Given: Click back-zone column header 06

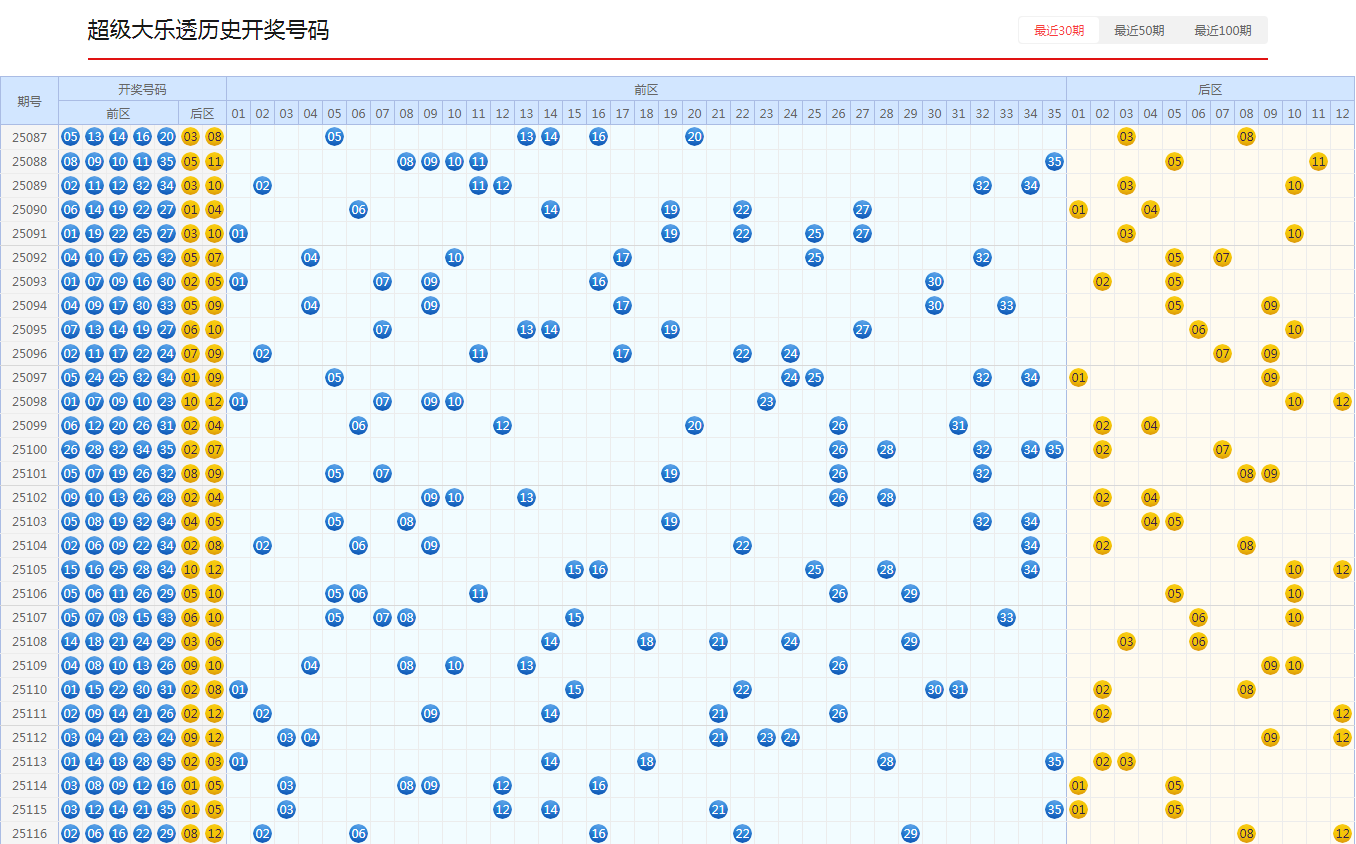Looking at the screenshot, I should pos(1198,113).
